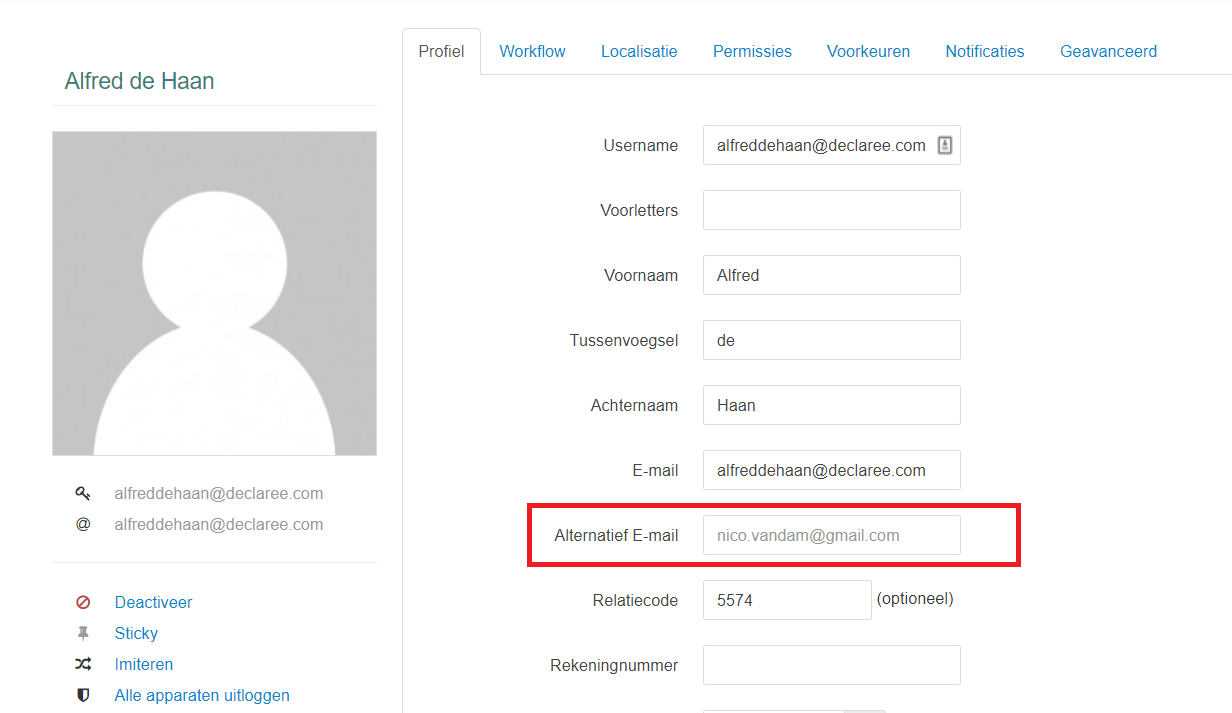Click the Imiteren shuffle arrows icon
The image size is (1232, 713).
point(83,665)
